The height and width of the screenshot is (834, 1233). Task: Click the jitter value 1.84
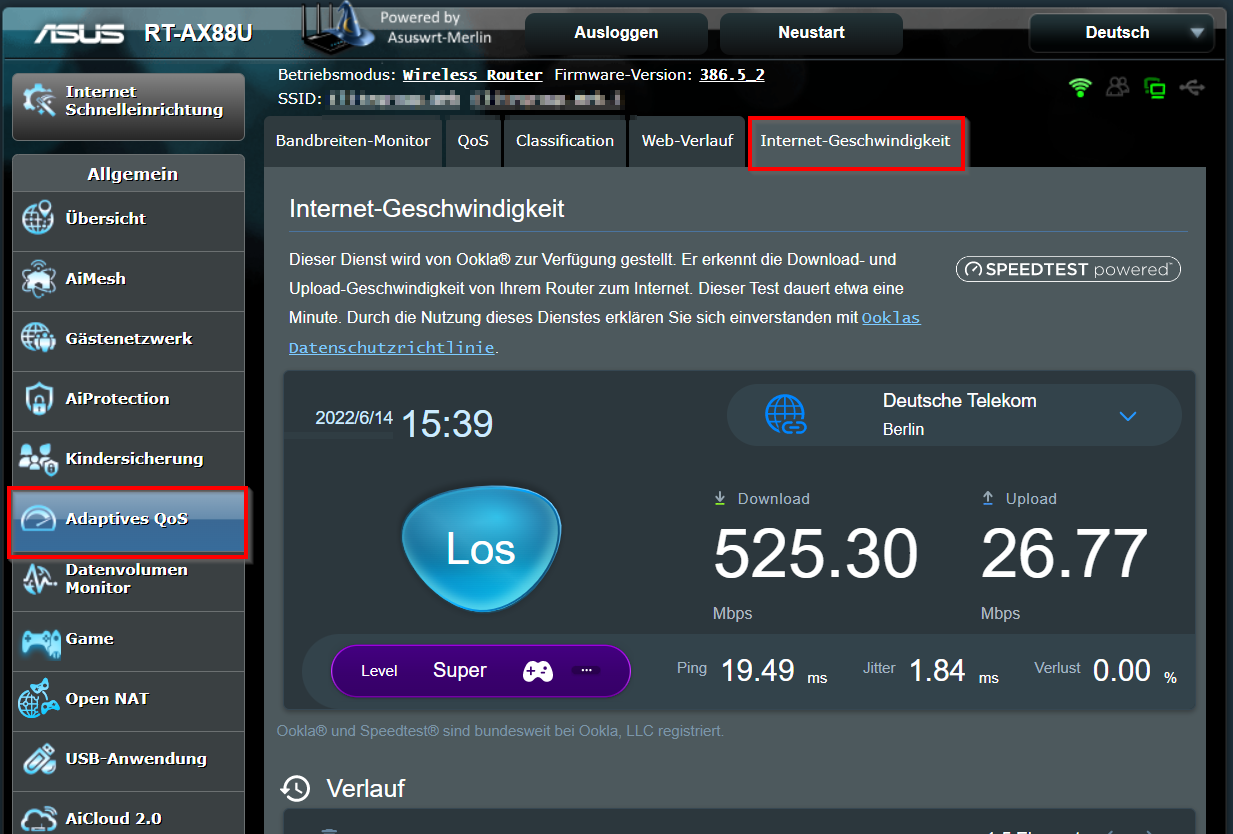pyautogui.click(x=937, y=670)
